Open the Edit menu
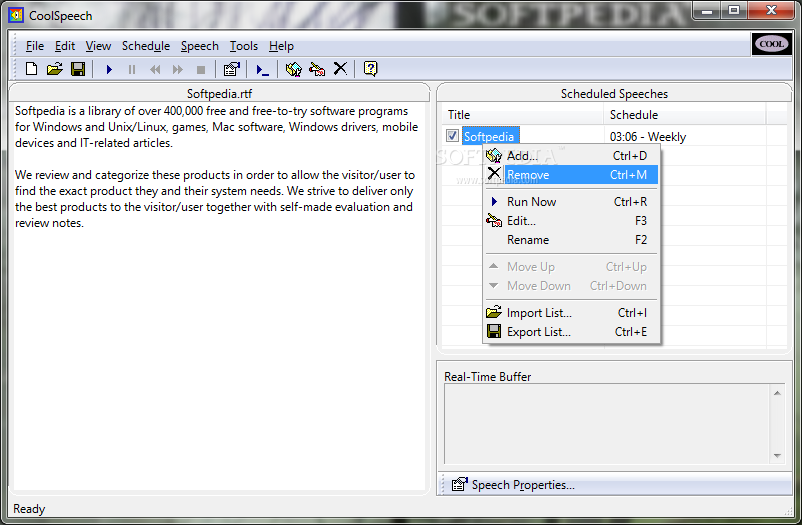 coord(65,46)
